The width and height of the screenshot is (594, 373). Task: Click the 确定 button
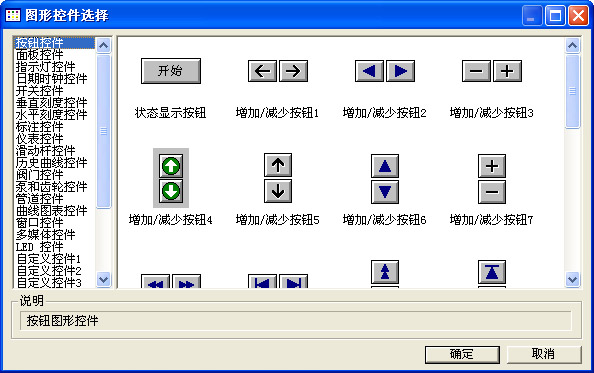(462, 354)
